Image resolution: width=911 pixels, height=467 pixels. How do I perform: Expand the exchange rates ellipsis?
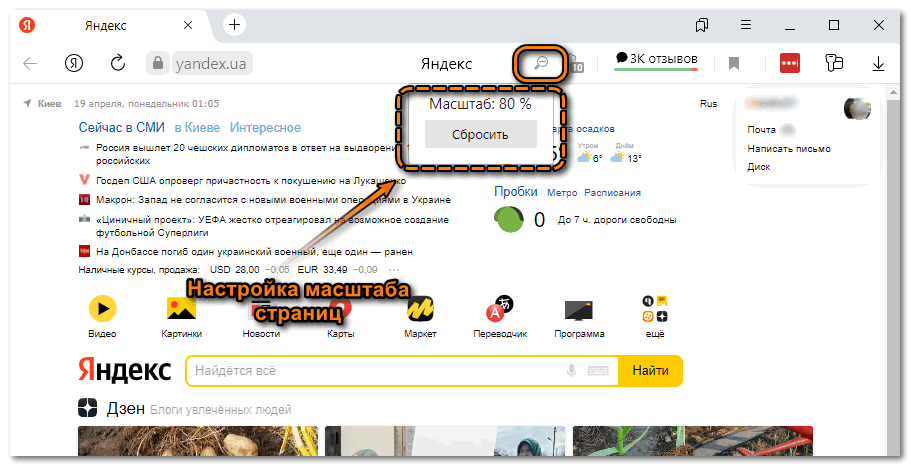pyautogui.click(x=393, y=270)
